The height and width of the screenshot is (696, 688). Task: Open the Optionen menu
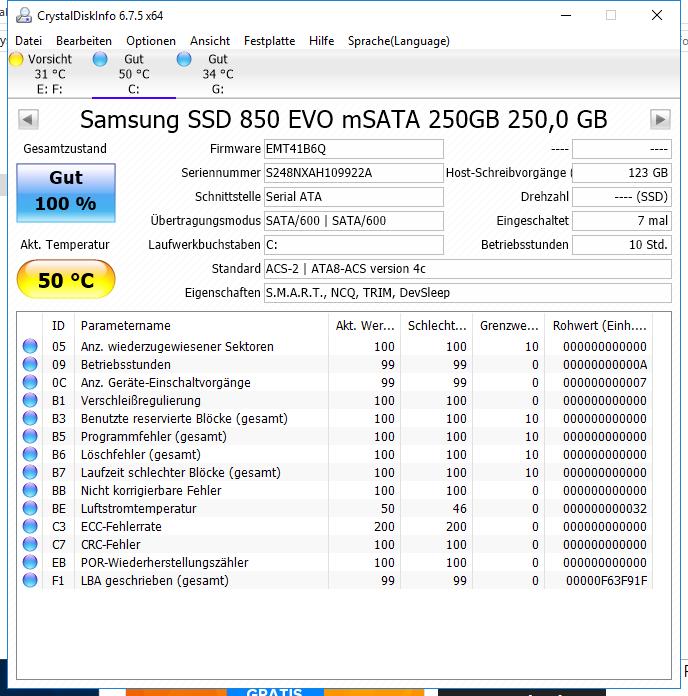click(x=151, y=41)
